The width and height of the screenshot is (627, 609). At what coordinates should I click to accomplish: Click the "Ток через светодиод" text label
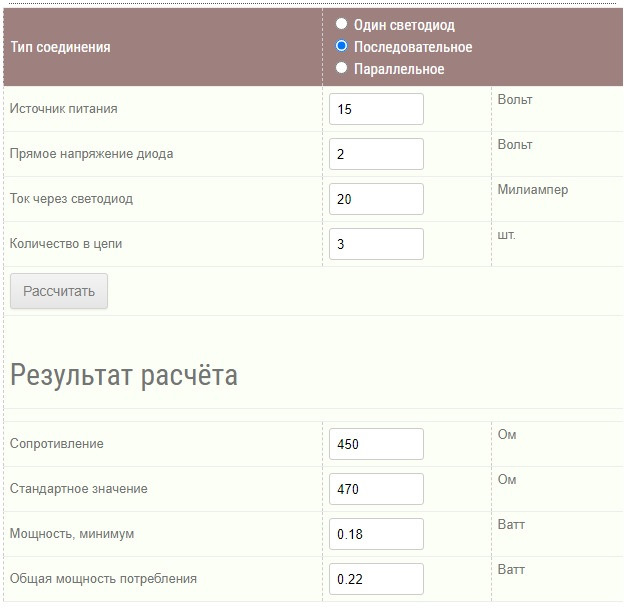[x=71, y=199]
